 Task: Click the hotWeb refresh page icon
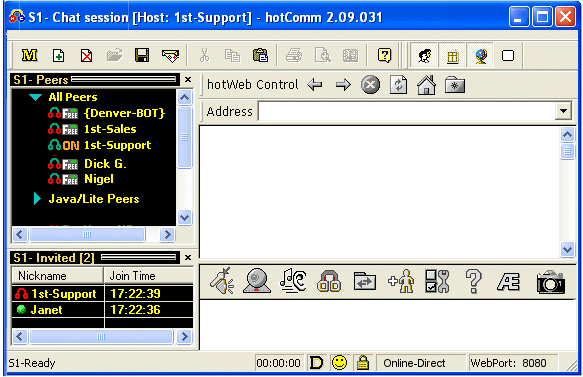click(398, 85)
